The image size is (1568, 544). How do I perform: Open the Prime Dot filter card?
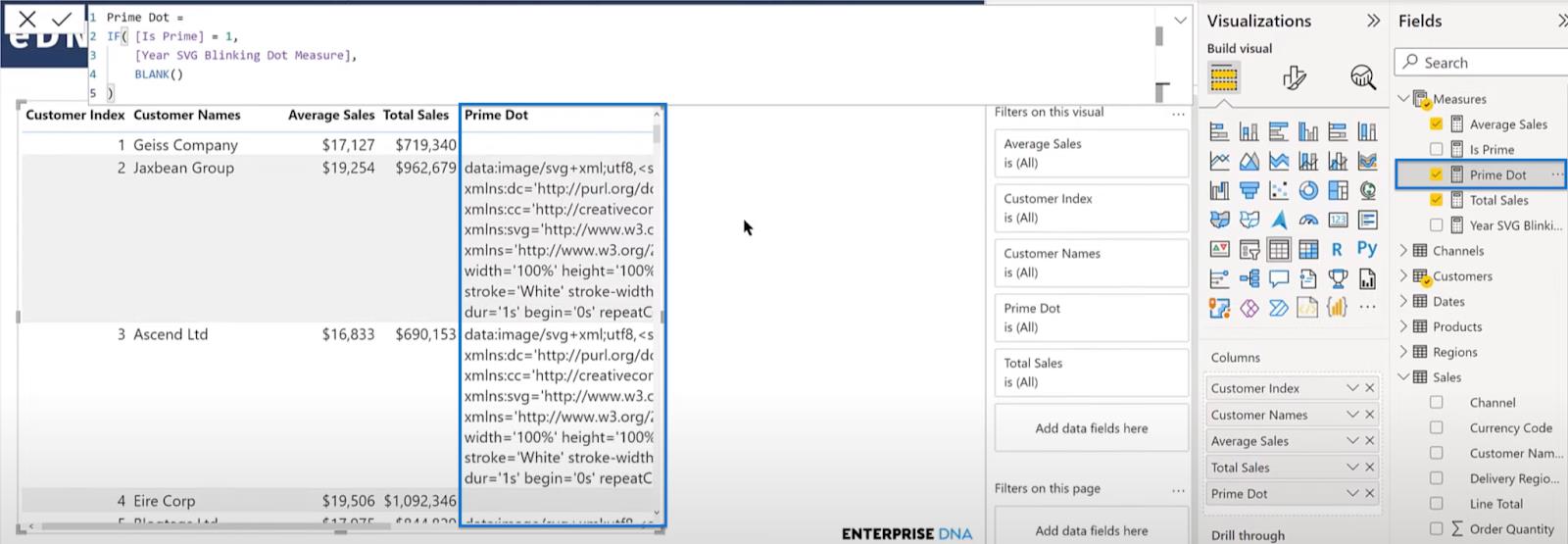(x=1091, y=318)
